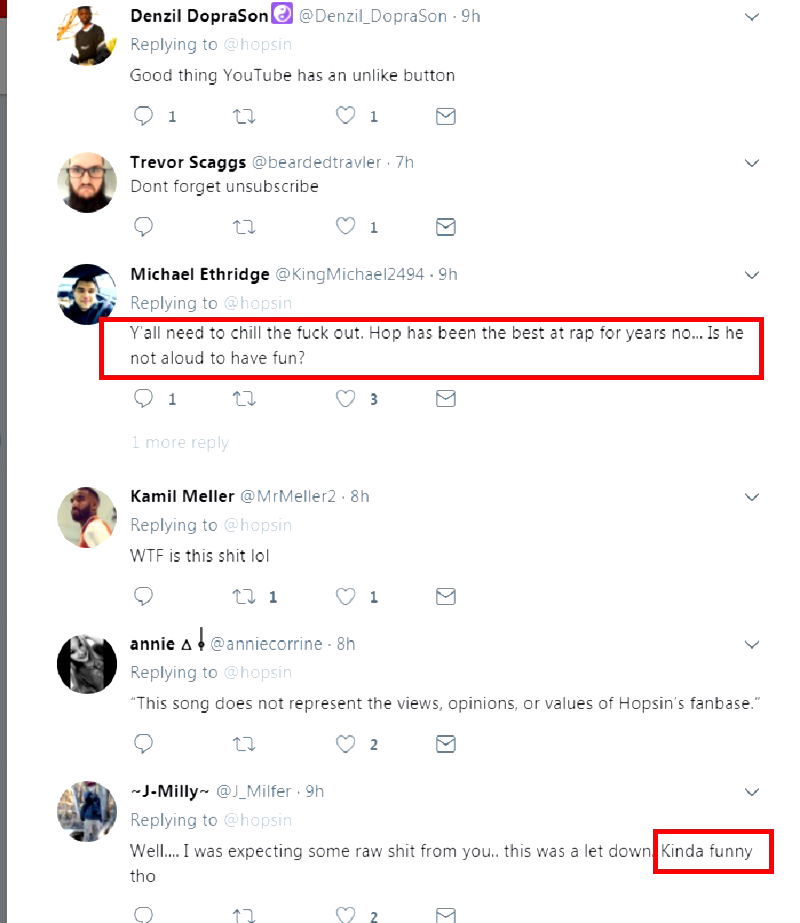Share annie's tweet via direct message icon
This screenshot has width=800, height=923.
[x=446, y=744]
